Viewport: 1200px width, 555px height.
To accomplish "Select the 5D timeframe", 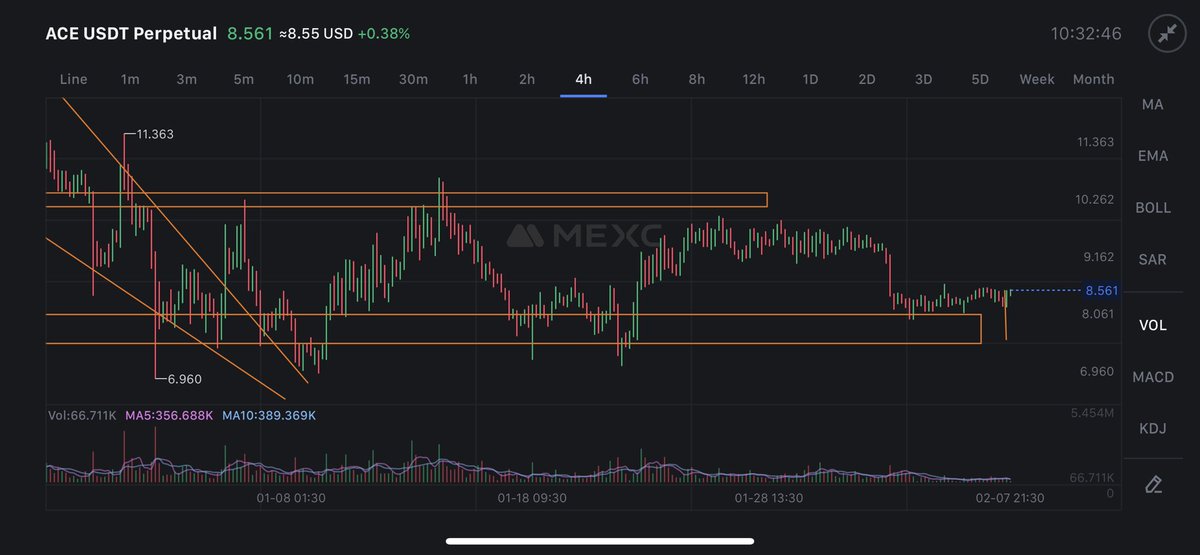I will [980, 79].
